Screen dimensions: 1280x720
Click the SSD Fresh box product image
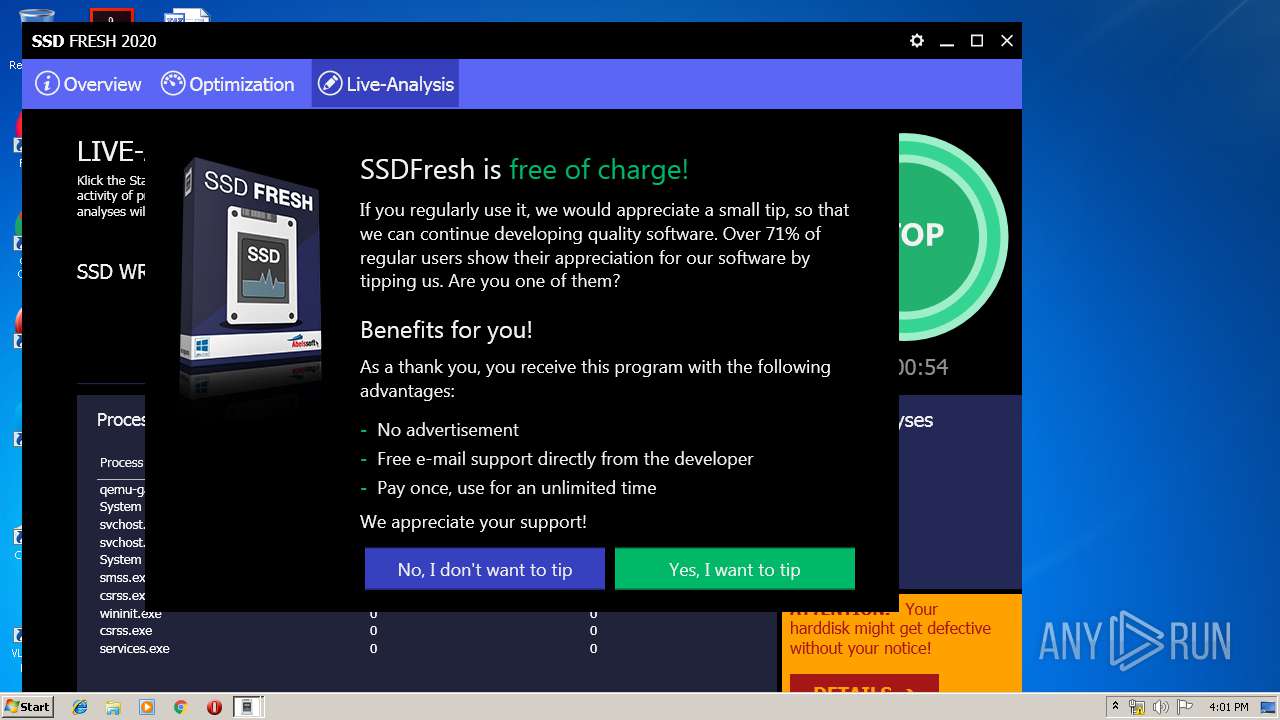[250, 265]
